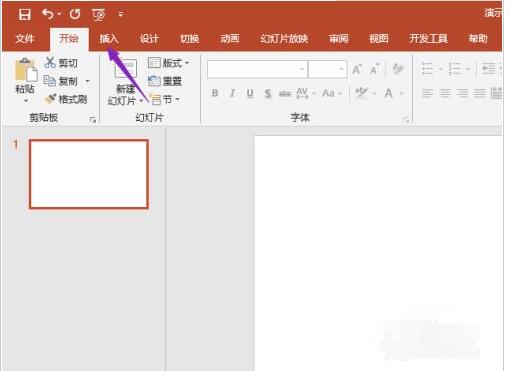This screenshot has height=371, width=510.
Task: Click the decrease list level icon
Action: [489, 69]
